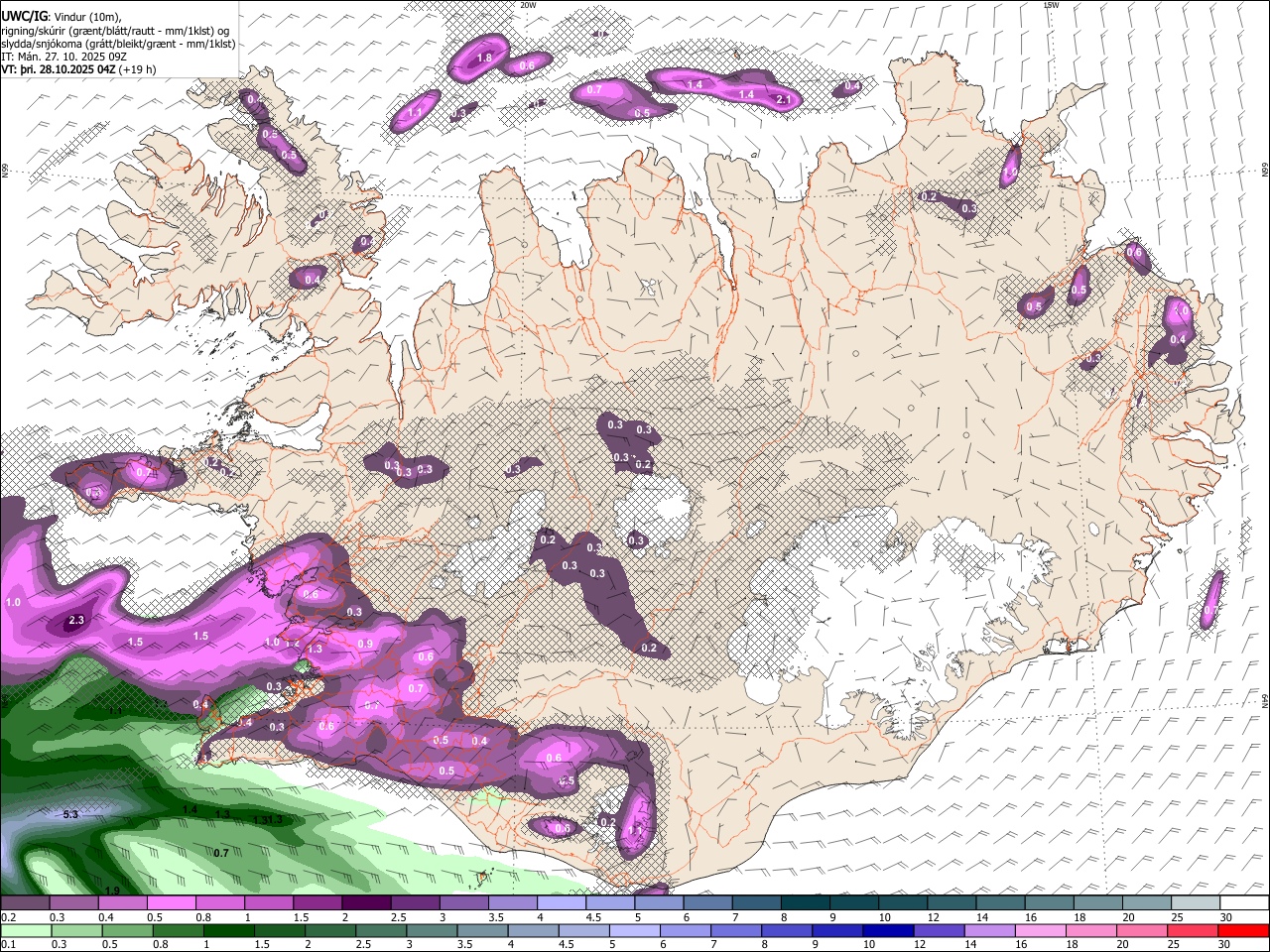This screenshot has height=952, width=1270.
Task: Click the 20W longitude label
Action: (529, 5)
